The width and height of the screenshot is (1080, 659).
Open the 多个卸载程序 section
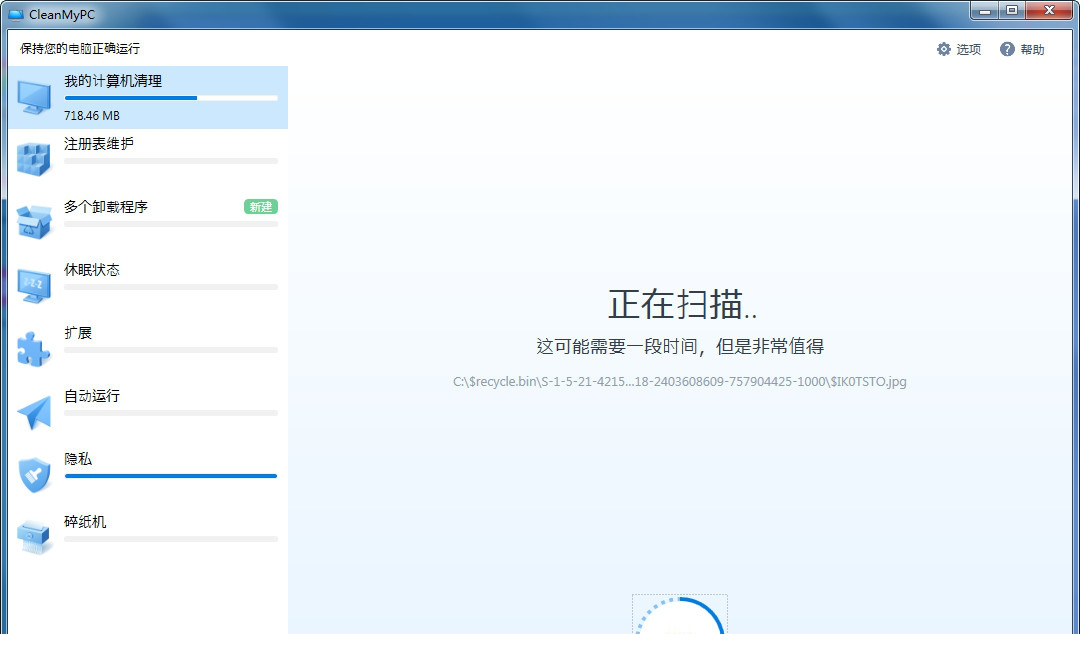click(x=148, y=223)
